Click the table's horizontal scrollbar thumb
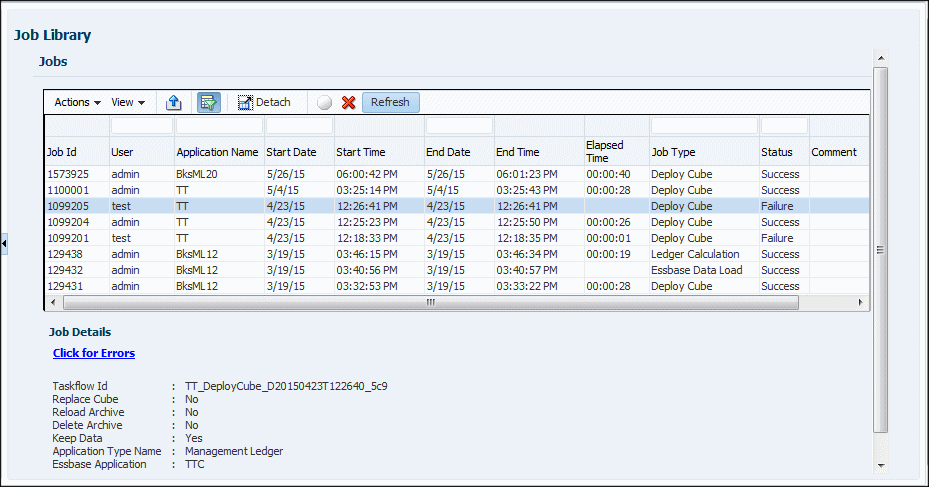The image size is (929, 487). click(x=431, y=303)
